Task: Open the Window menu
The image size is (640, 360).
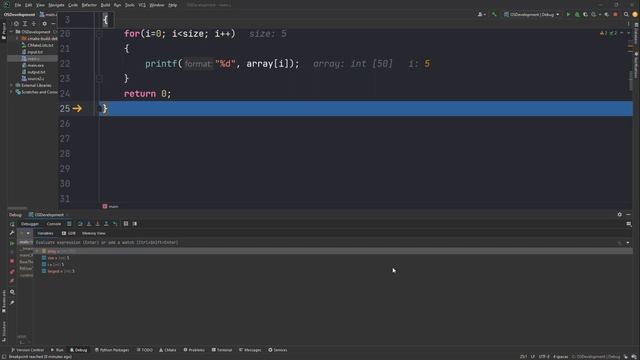Action: pos(157,5)
